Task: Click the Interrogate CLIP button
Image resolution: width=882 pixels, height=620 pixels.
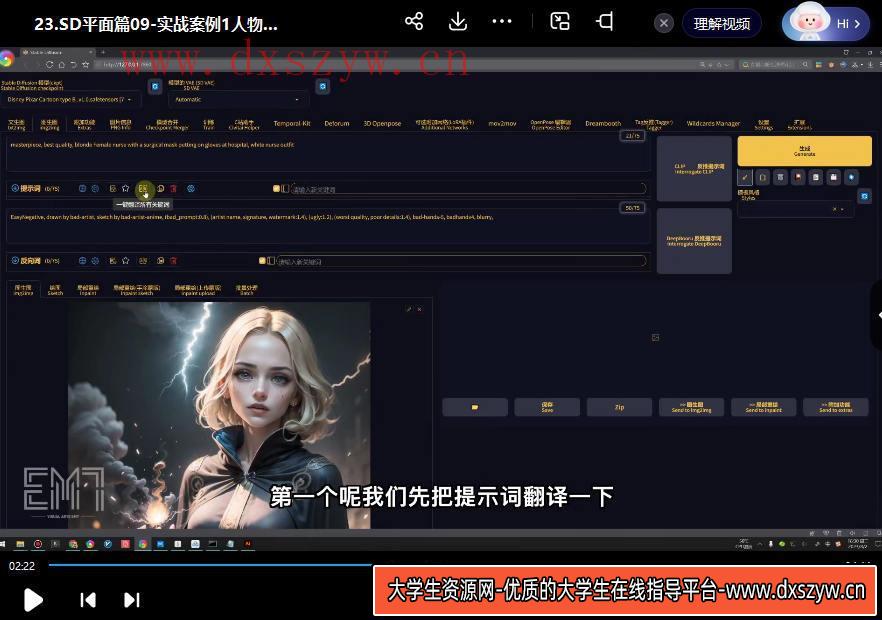Action: click(x=694, y=169)
